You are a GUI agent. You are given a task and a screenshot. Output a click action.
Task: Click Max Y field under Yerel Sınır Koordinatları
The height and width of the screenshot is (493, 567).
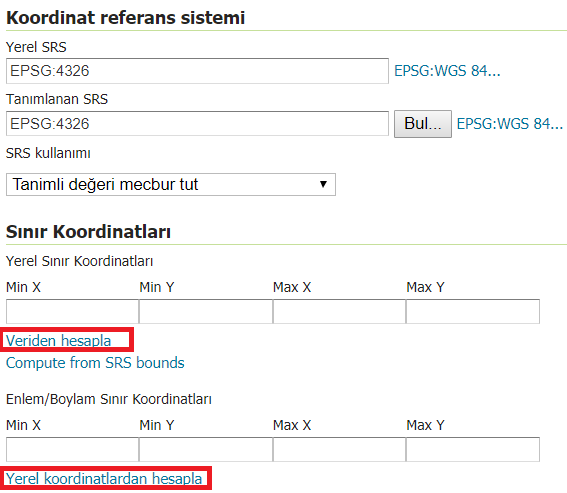coord(473,311)
